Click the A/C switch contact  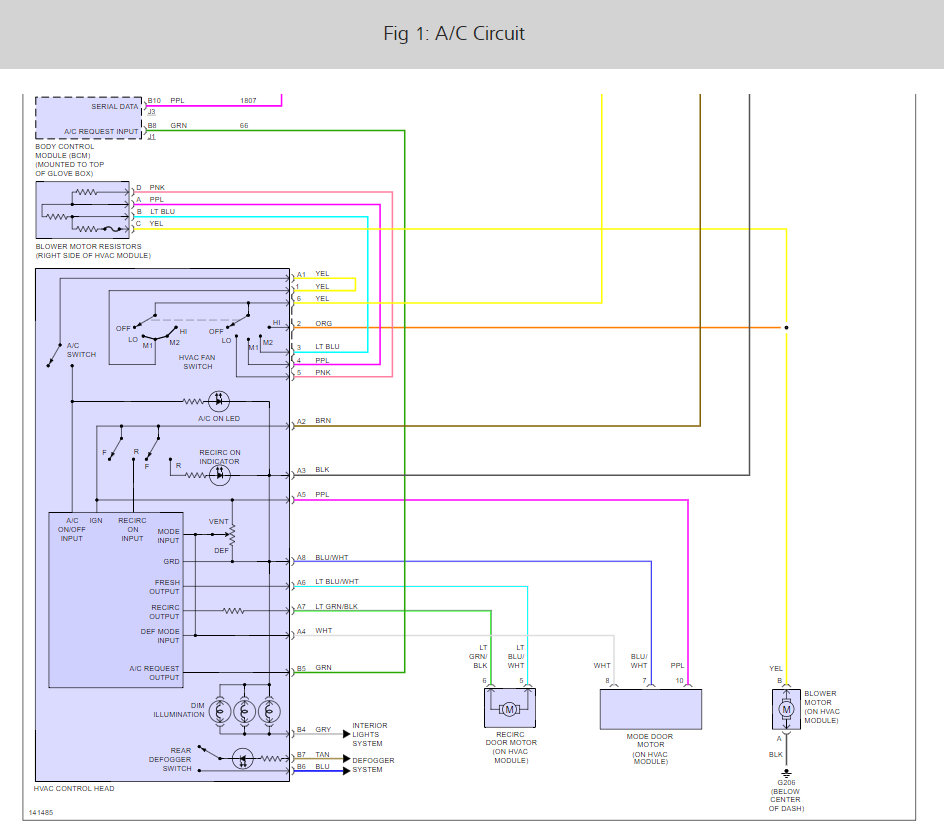coord(54,355)
